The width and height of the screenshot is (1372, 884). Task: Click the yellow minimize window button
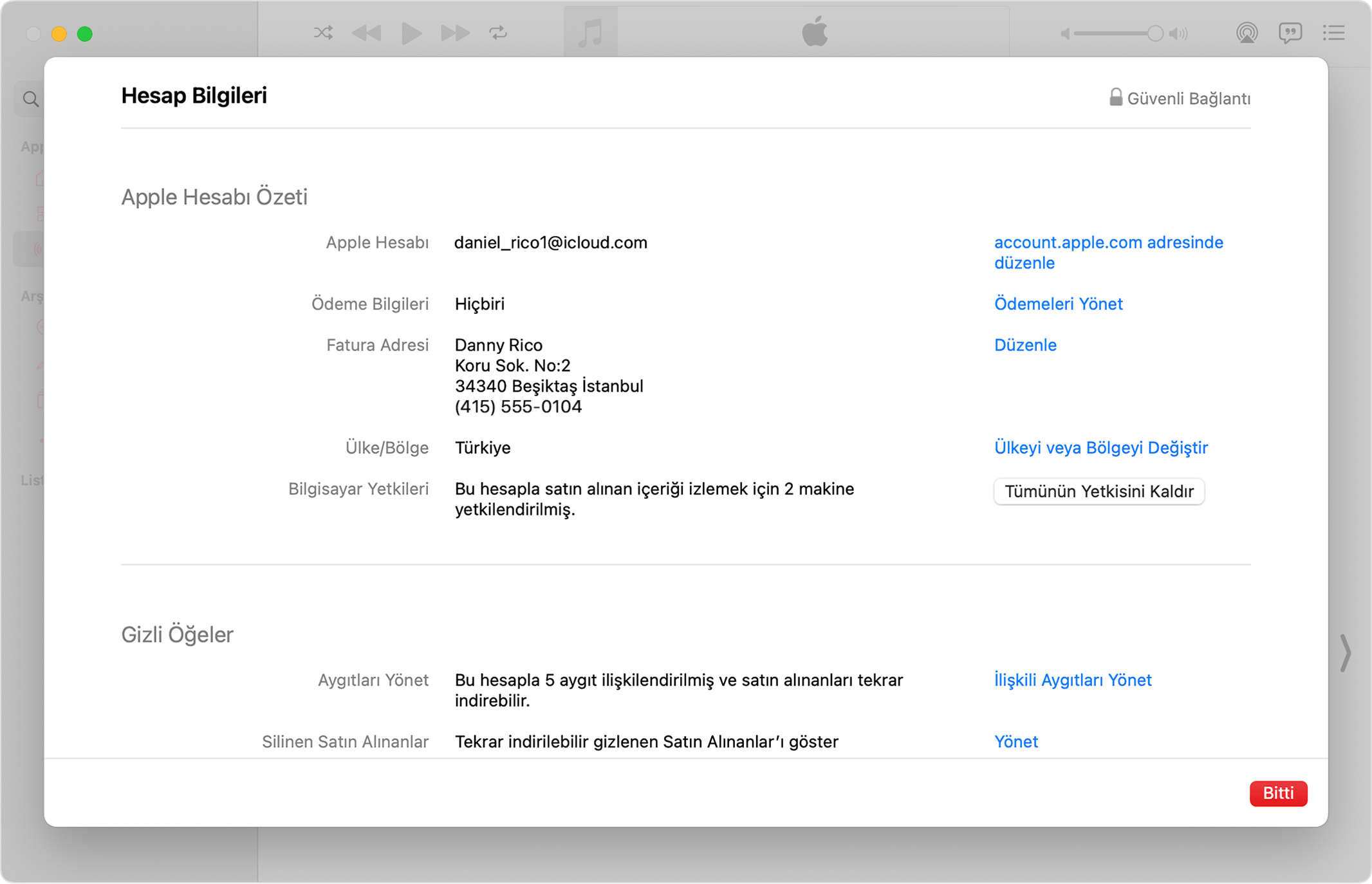tap(59, 33)
